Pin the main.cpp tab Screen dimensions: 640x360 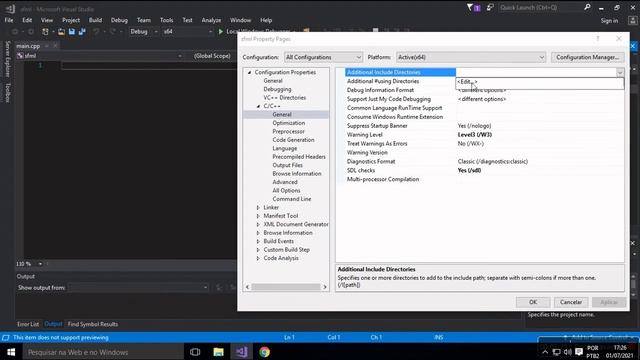pos(47,46)
